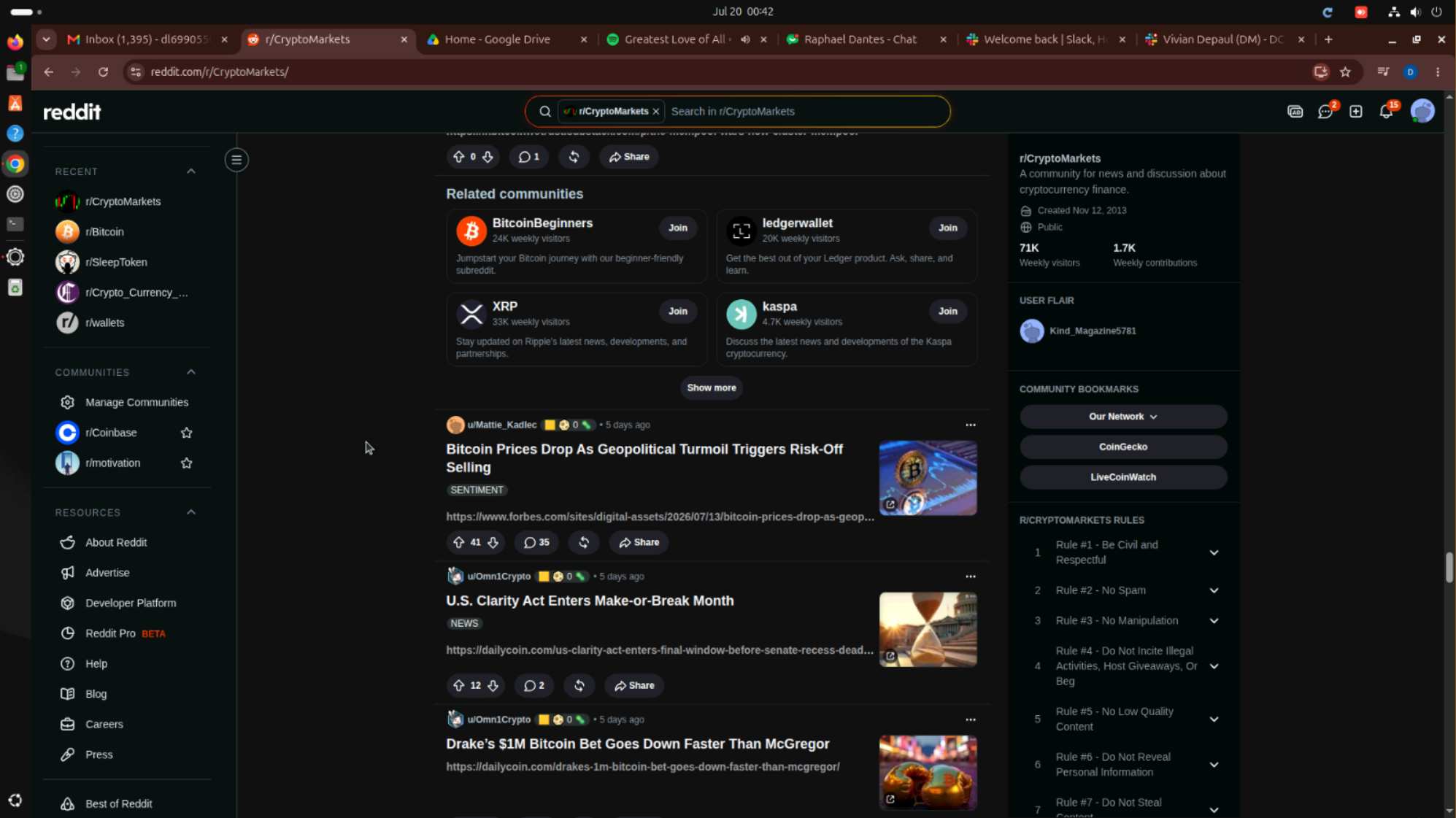Expand Rule #3 No Manipulation

tap(1213, 621)
